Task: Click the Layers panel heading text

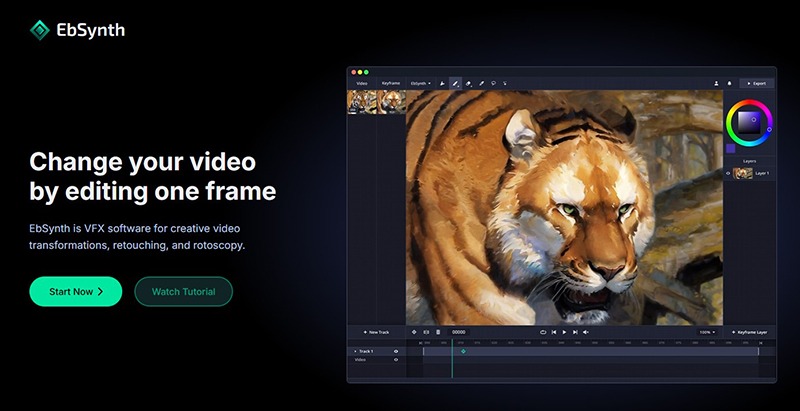Action: pos(749,161)
